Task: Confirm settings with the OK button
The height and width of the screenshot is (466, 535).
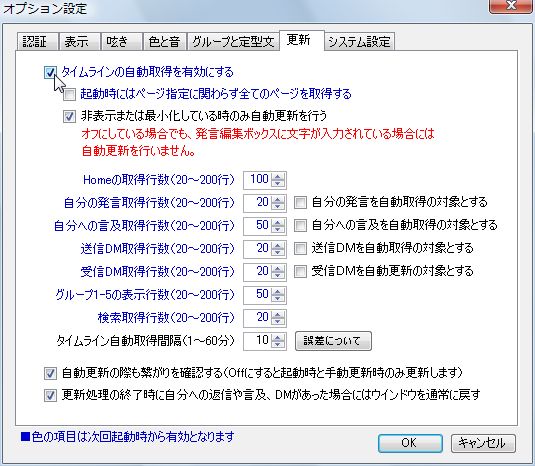Action: [410, 443]
